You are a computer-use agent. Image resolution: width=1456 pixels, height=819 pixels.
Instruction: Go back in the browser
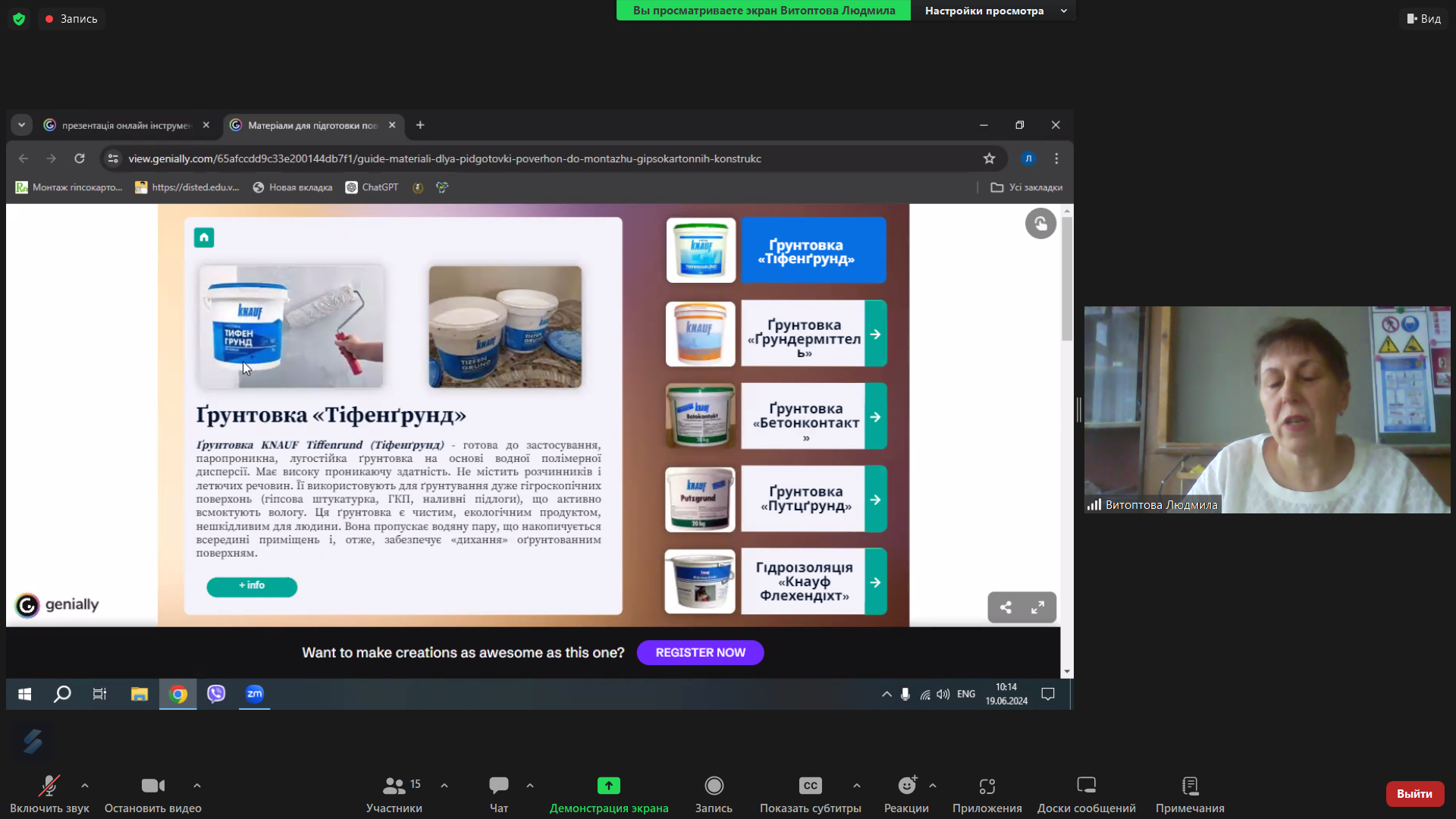pyautogui.click(x=24, y=158)
